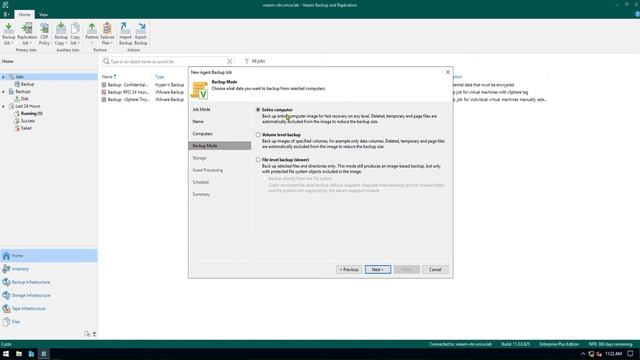This screenshot has height=360, width=640.
Task: Open the Replication Job ribbon button
Action: [27, 34]
